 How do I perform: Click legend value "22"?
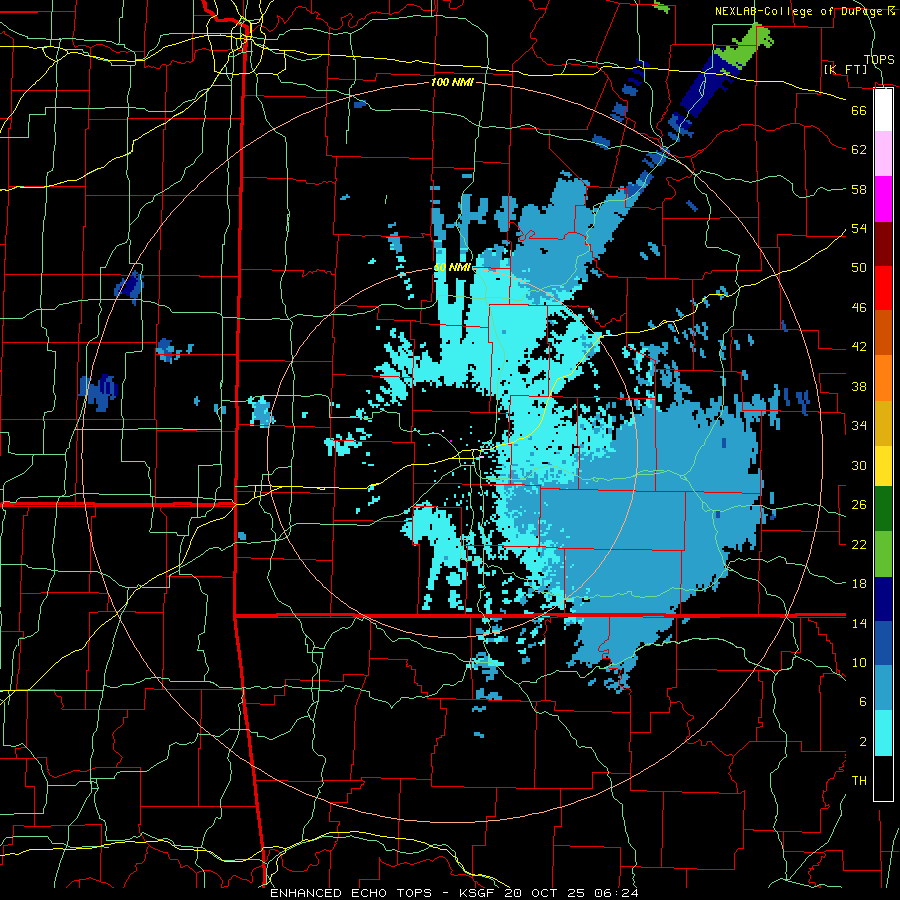[859, 545]
